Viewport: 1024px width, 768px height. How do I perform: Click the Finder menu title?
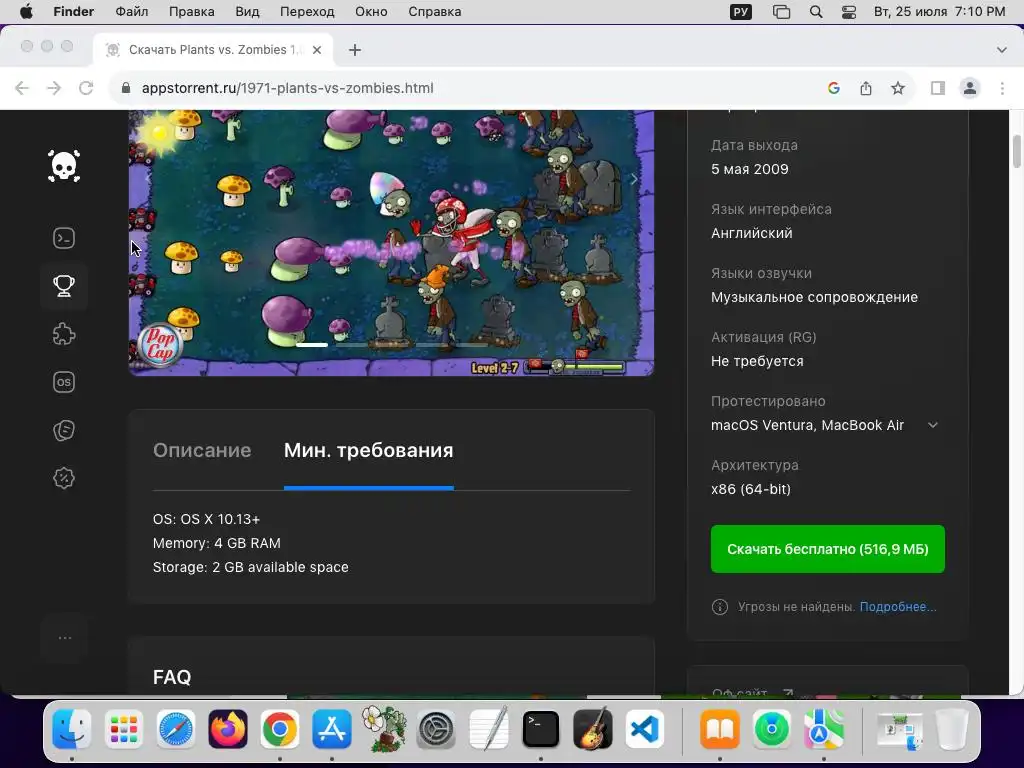click(74, 12)
